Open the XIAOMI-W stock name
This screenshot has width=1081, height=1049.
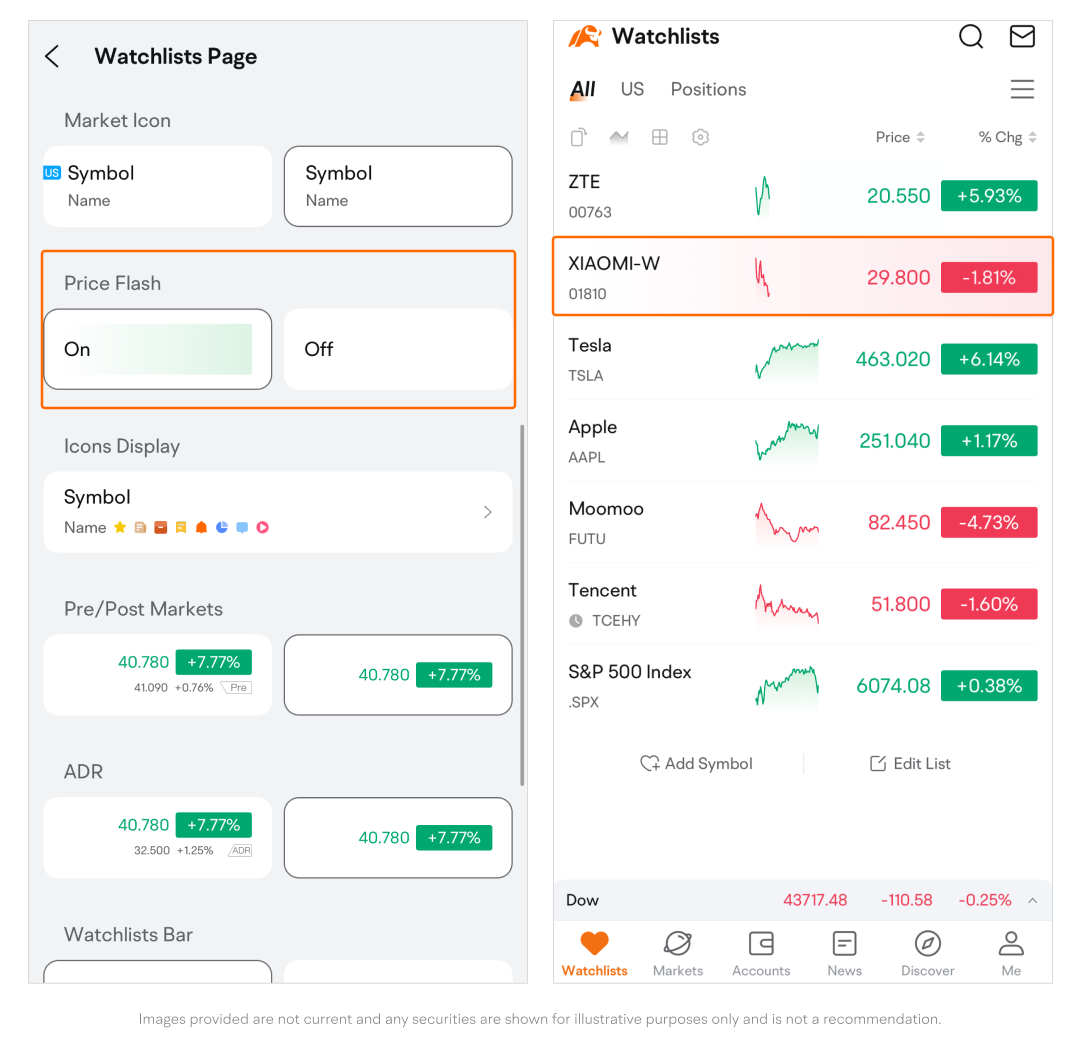pos(614,263)
